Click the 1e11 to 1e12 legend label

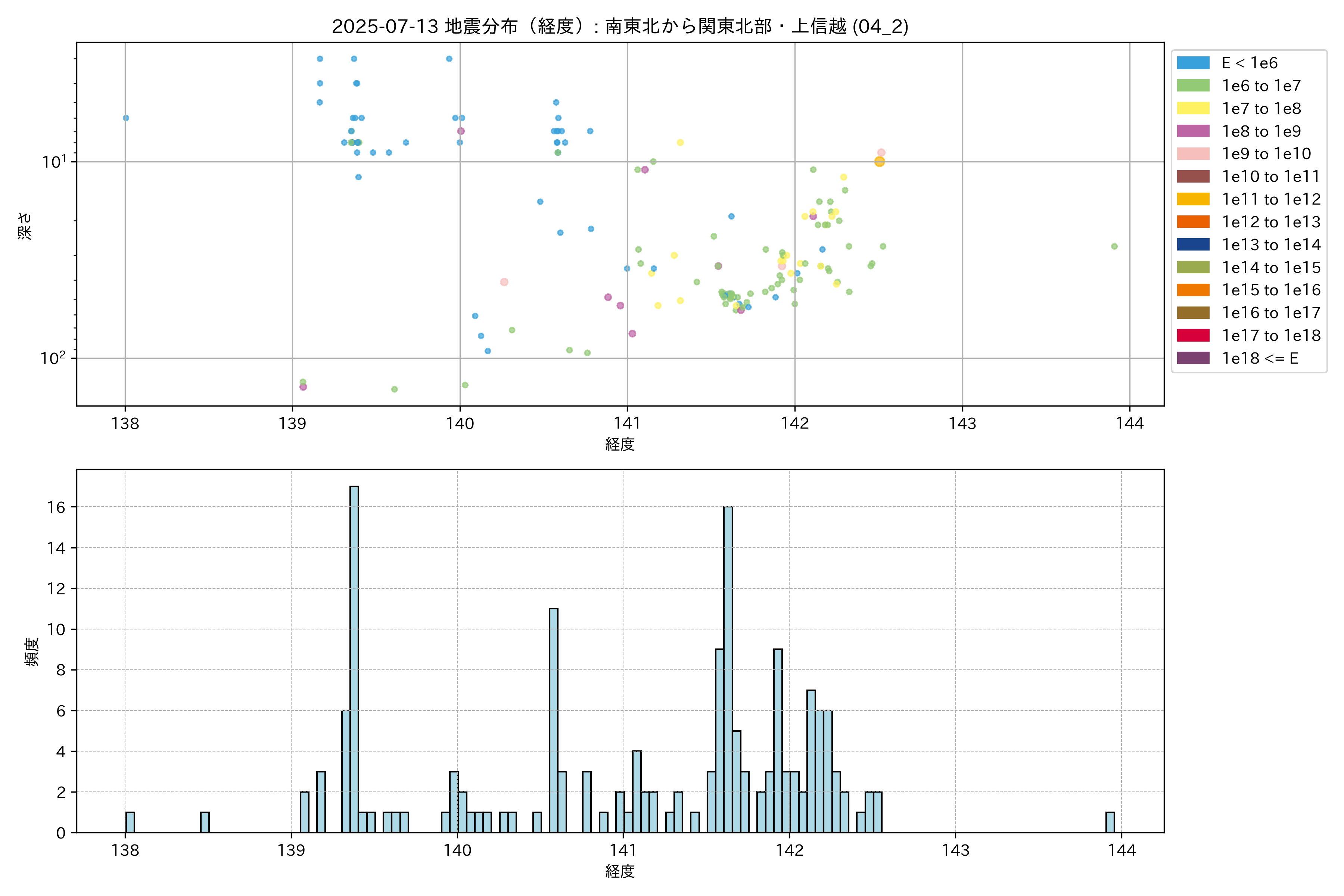click(x=1271, y=199)
